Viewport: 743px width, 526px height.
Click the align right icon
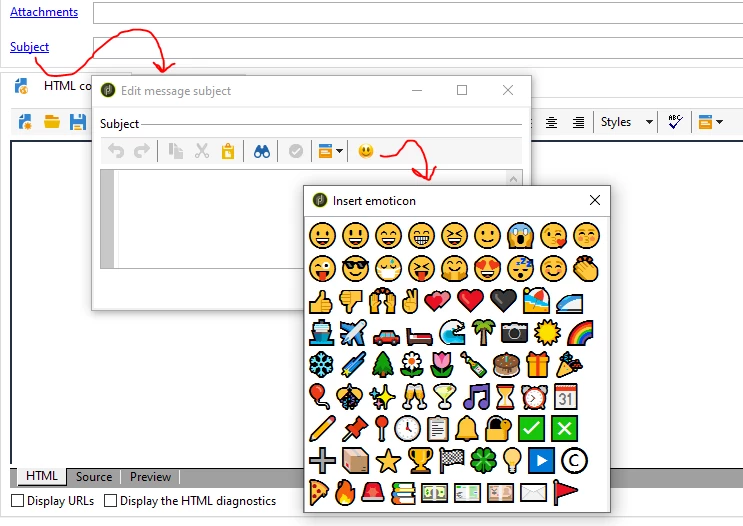click(578, 122)
